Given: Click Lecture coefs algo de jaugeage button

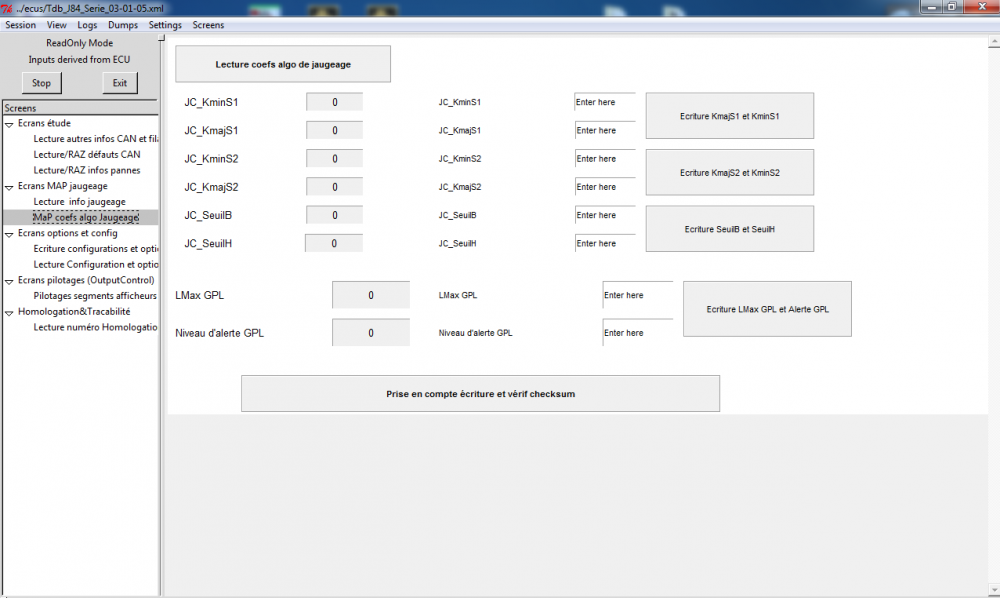Looking at the screenshot, I should coord(283,64).
